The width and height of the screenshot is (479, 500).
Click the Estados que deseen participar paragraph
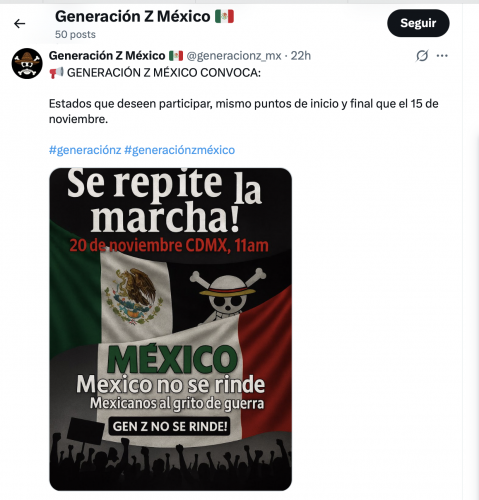(x=243, y=111)
